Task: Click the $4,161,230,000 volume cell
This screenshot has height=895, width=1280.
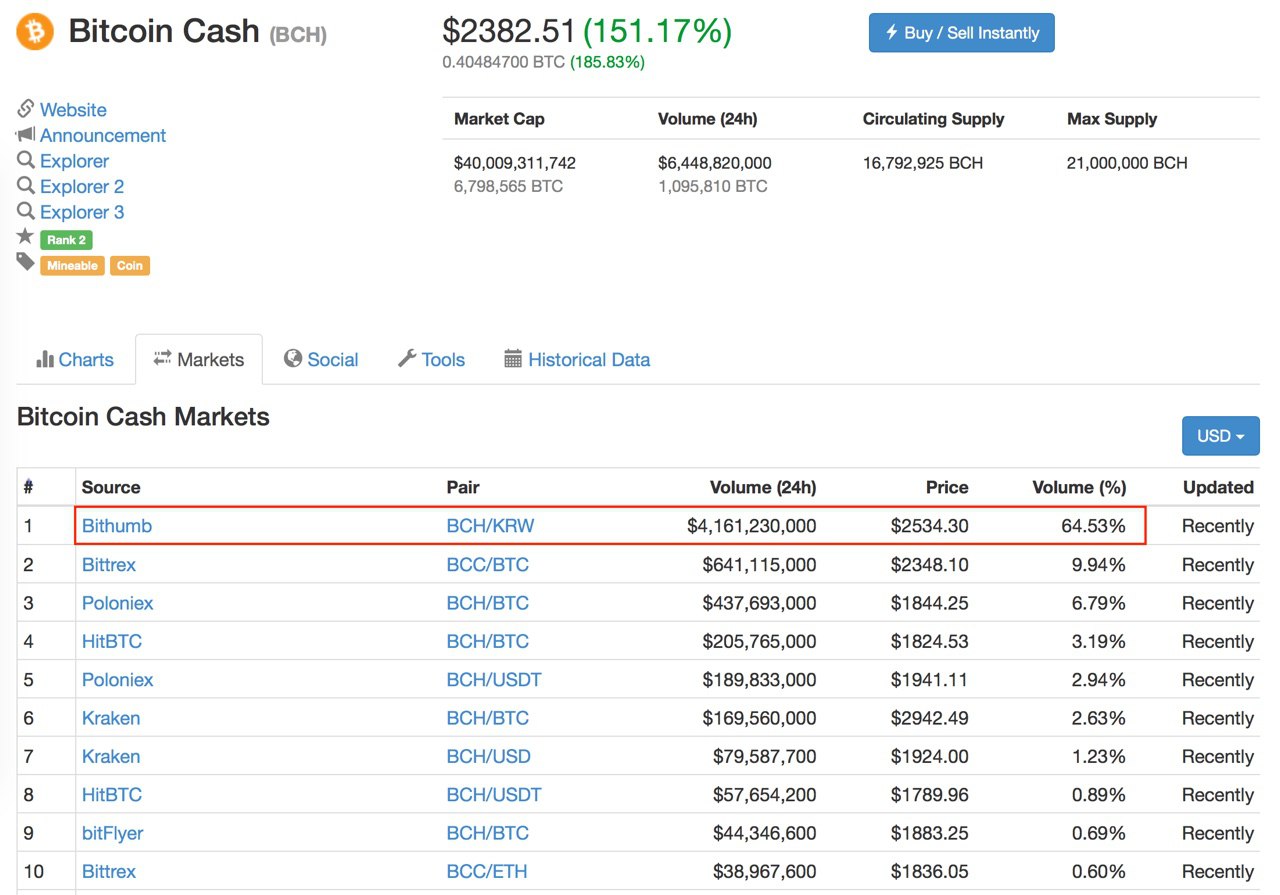Action: (752, 526)
